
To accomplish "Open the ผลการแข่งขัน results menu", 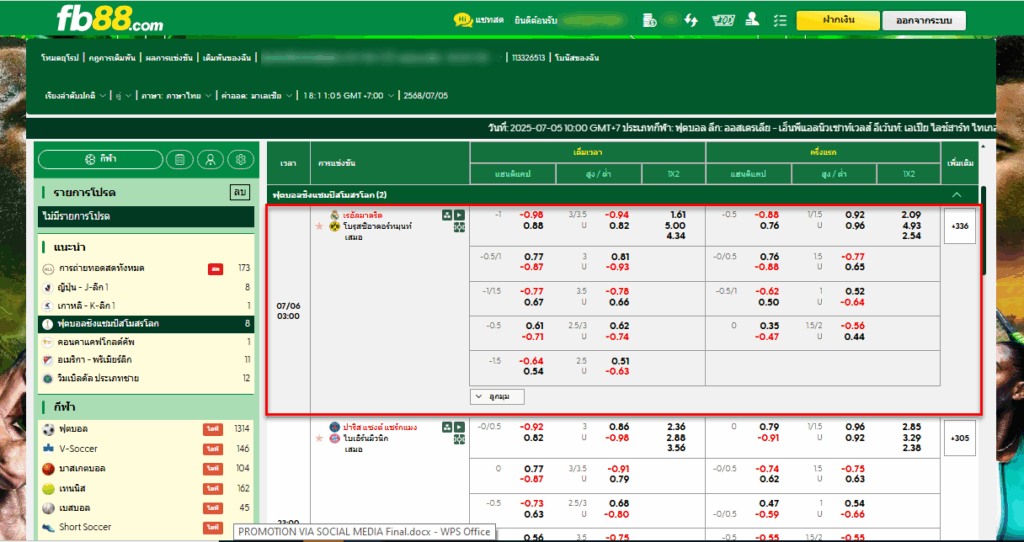I will click(167, 57).
